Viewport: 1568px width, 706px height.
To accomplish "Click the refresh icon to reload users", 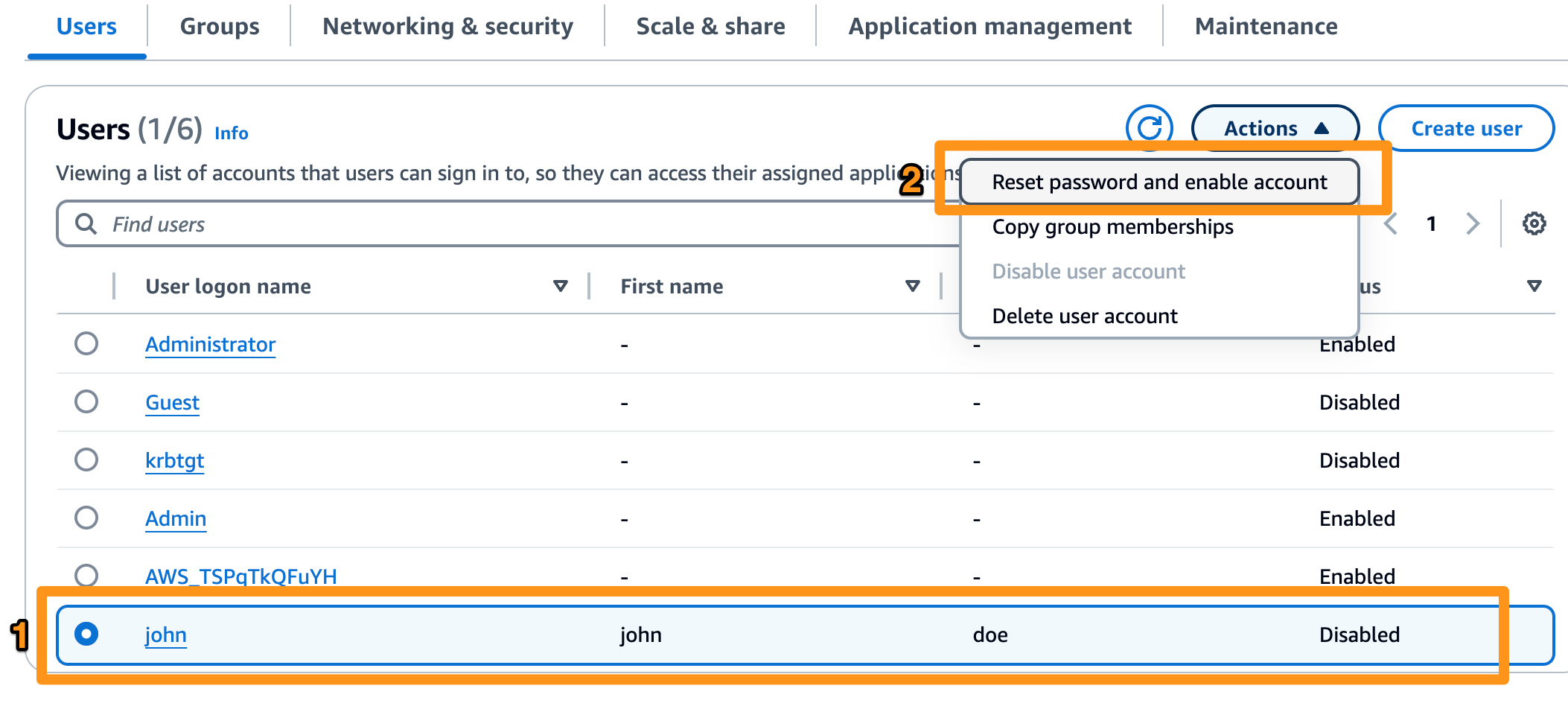I will pyautogui.click(x=1148, y=127).
